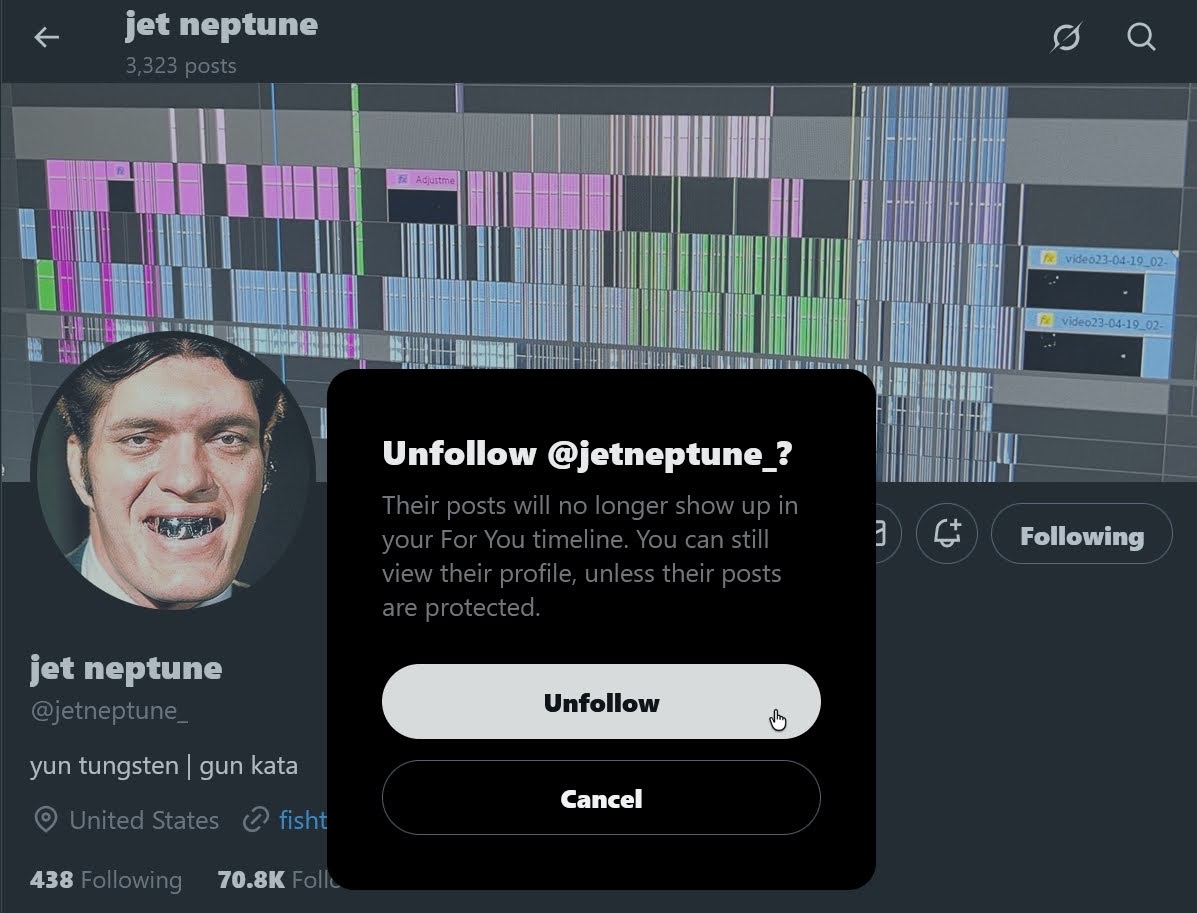Confirm with the Unfollow button

[x=601, y=702]
